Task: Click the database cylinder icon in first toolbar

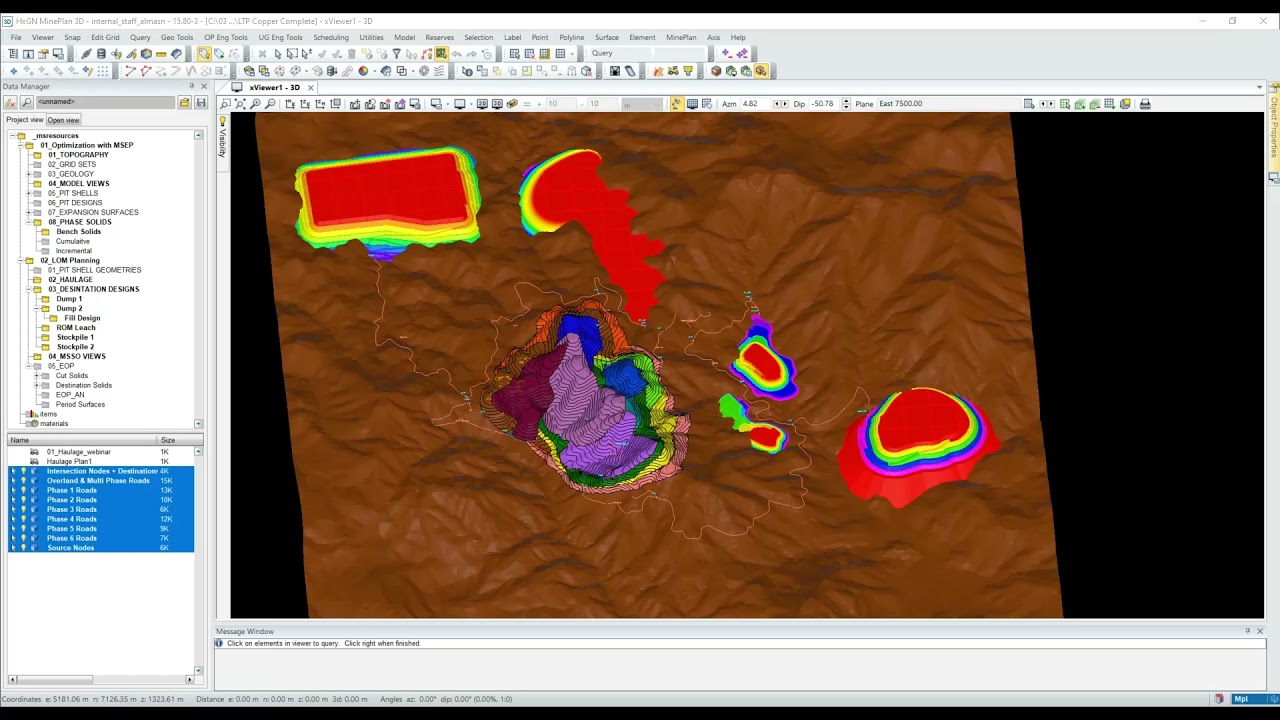Action: (x=101, y=53)
